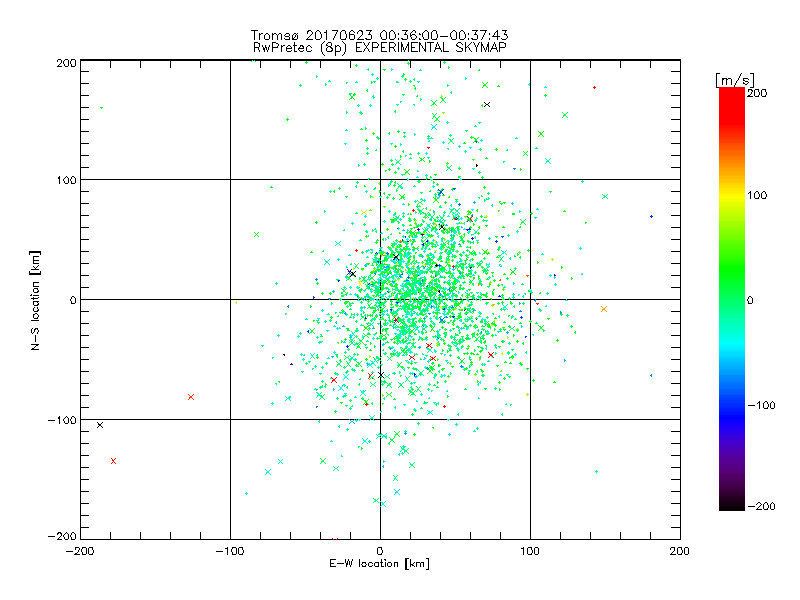Click the N-S location [km] axis label
Image resolution: width=800 pixels, height=600 pixels.
(x=35, y=300)
